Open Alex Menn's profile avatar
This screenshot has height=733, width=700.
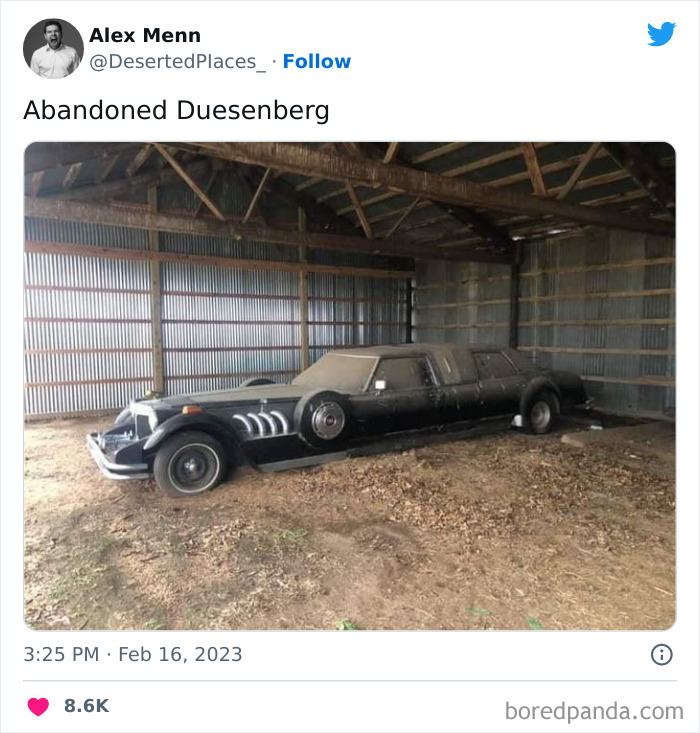[x=53, y=48]
